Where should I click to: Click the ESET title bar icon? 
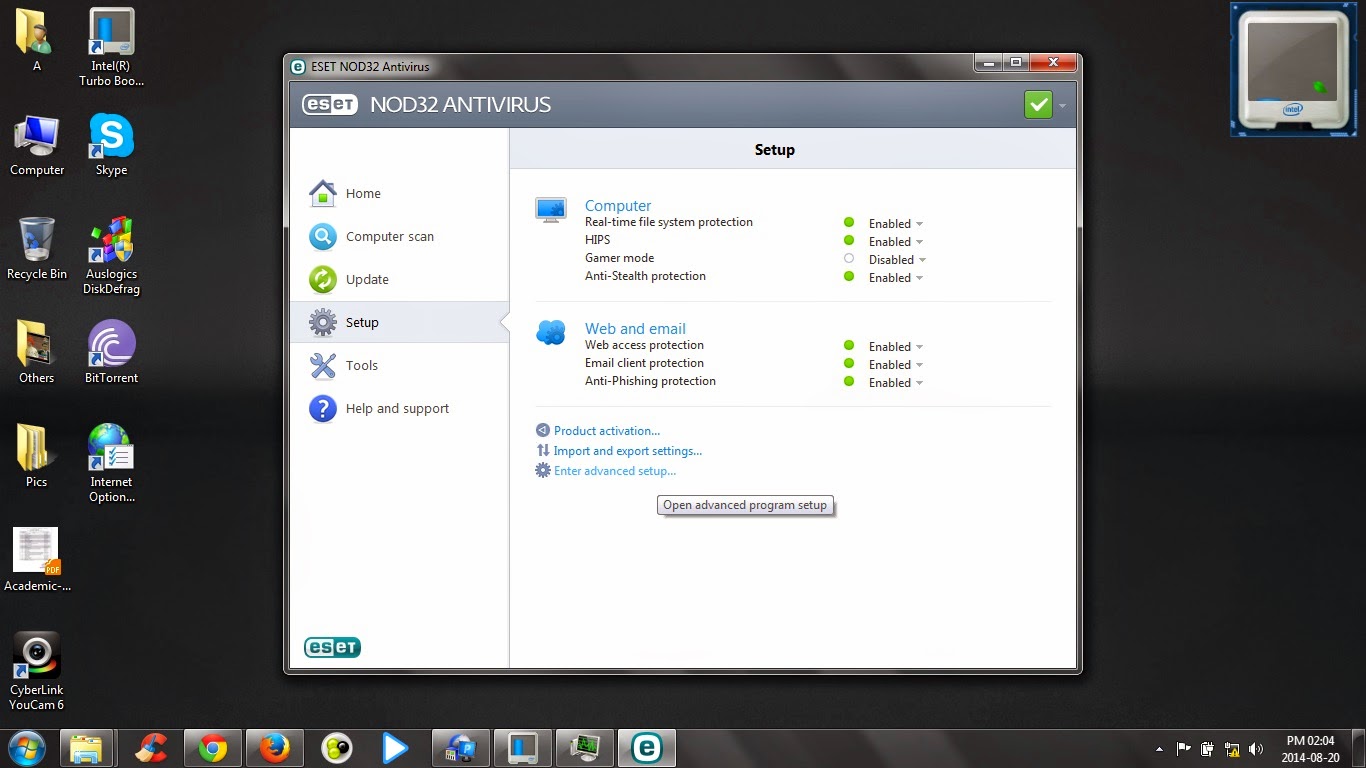pos(298,67)
